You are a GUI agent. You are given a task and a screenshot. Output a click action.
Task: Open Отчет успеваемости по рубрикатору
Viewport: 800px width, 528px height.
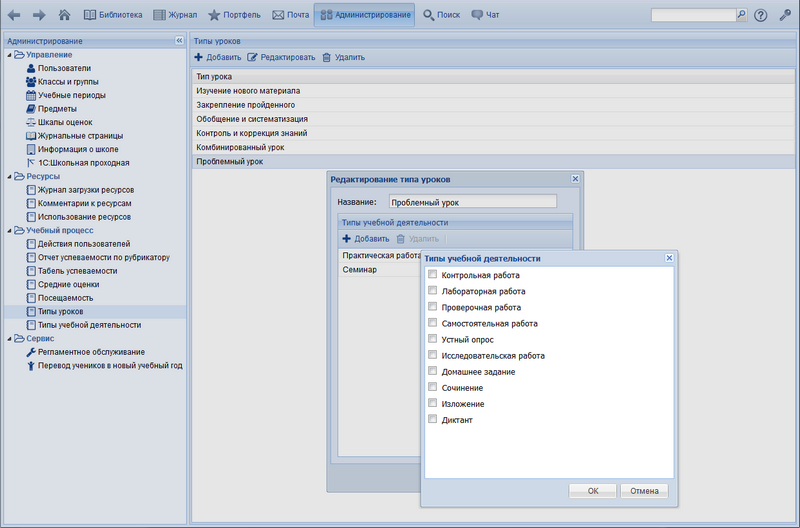tap(104, 258)
